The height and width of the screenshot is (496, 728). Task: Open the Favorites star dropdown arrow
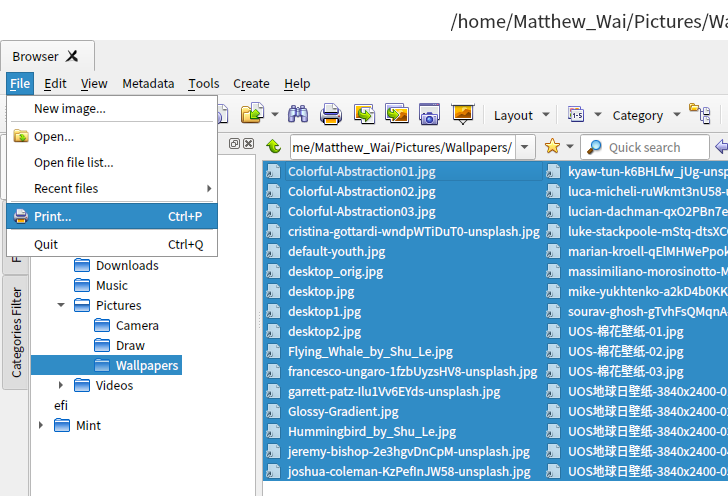(x=570, y=147)
